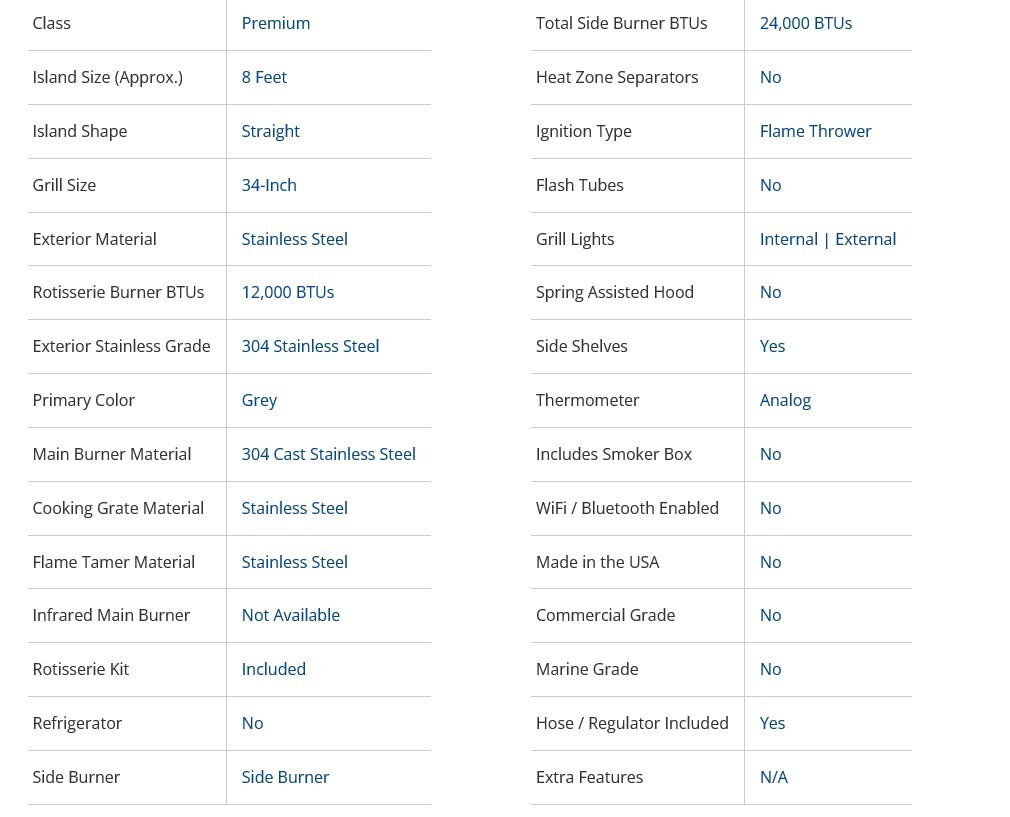
Task: Open the 24,000 BTUs side burner link
Action: pos(806,23)
